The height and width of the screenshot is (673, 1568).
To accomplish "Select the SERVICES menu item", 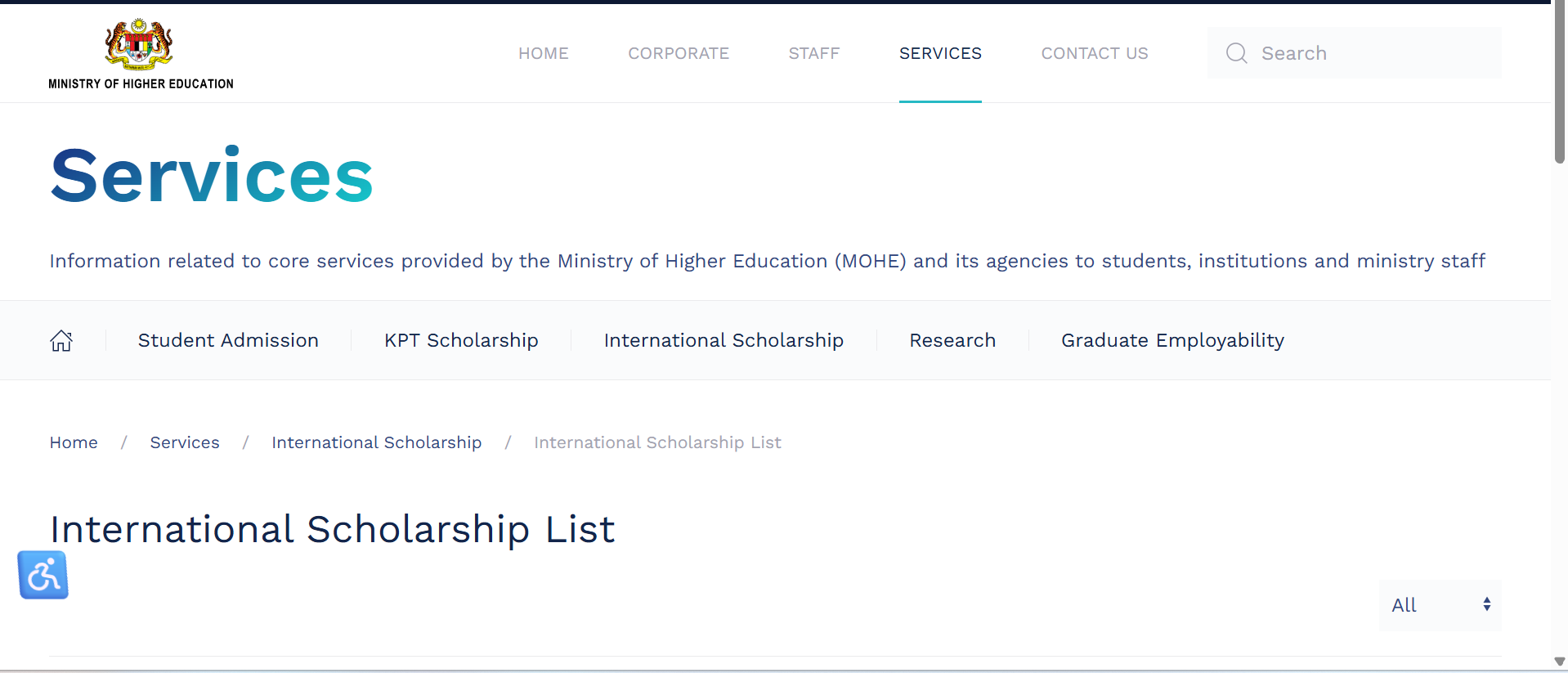I will (x=940, y=53).
